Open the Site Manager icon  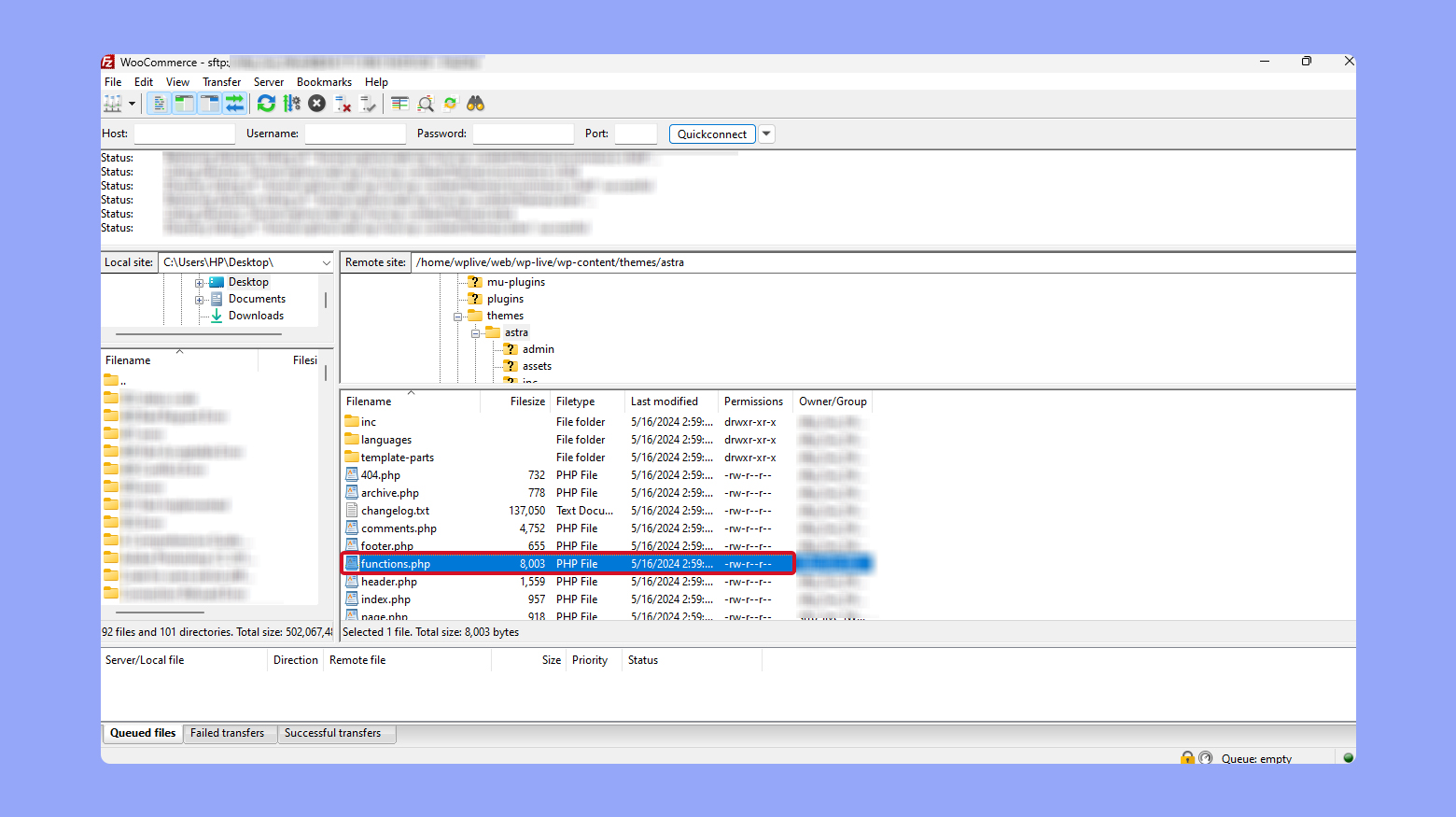[113, 104]
